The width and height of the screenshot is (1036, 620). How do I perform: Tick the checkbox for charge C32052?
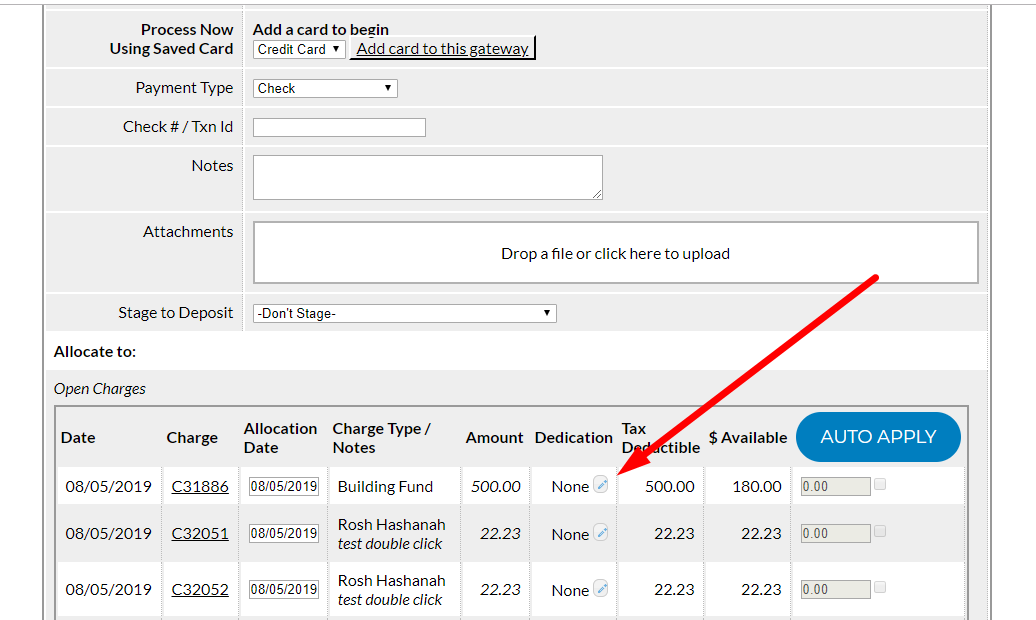point(880,587)
